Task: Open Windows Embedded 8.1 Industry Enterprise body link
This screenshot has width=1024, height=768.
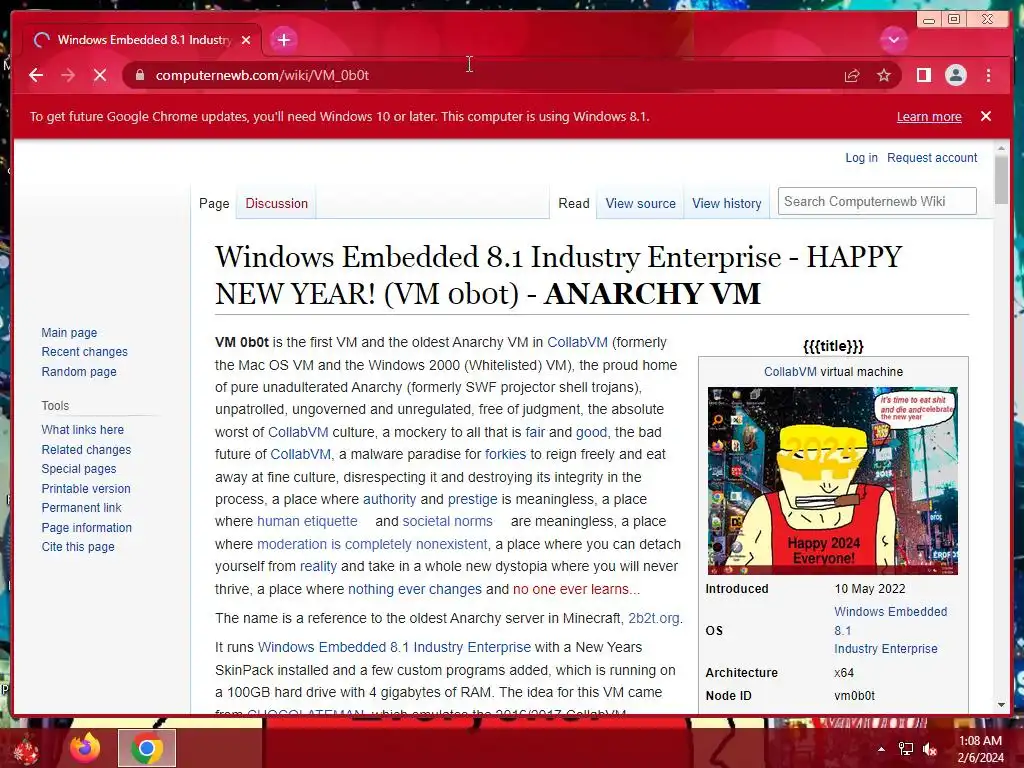Action: pyautogui.click(x=394, y=647)
